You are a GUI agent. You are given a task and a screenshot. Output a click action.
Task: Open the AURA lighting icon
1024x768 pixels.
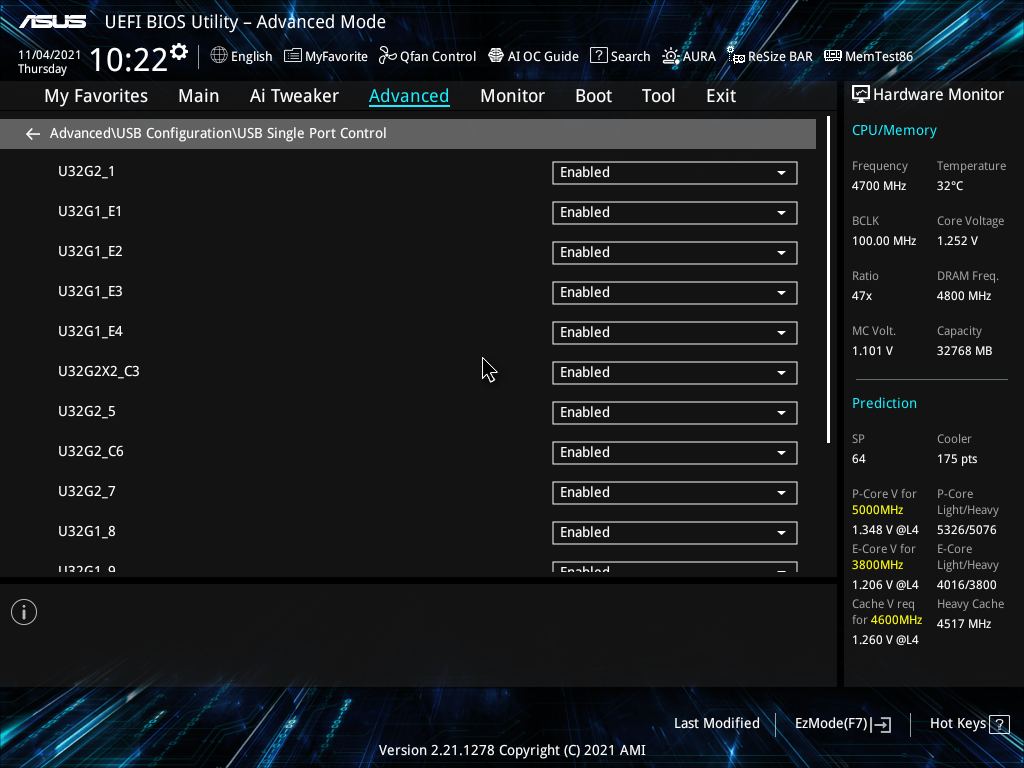pos(671,56)
